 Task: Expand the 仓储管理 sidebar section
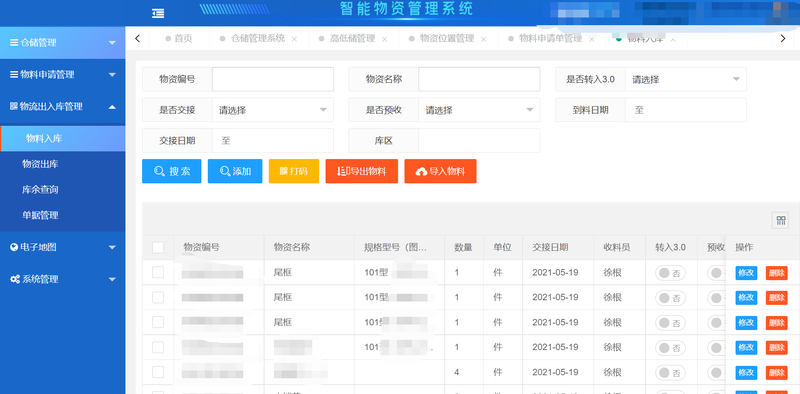pyautogui.click(x=62, y=43)
